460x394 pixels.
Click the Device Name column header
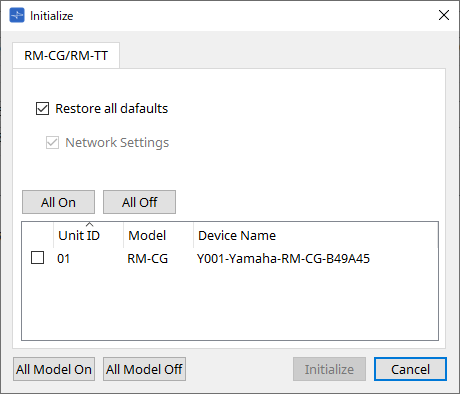[316, 235]
